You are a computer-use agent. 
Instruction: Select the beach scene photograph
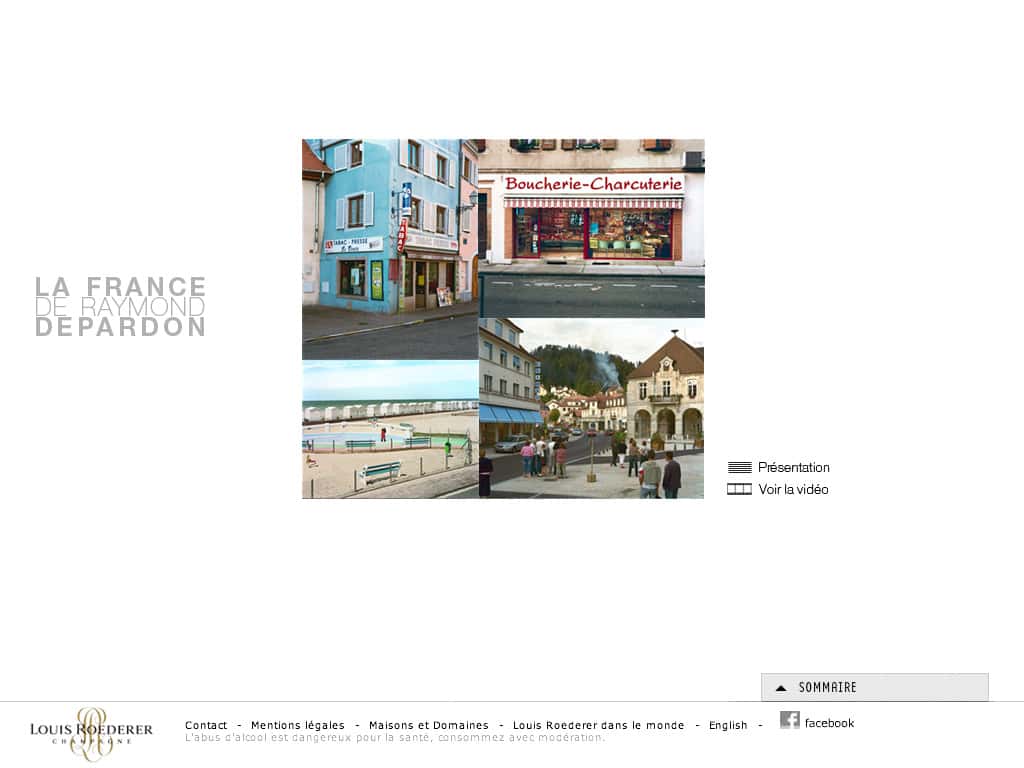click(x=388, y=428)
